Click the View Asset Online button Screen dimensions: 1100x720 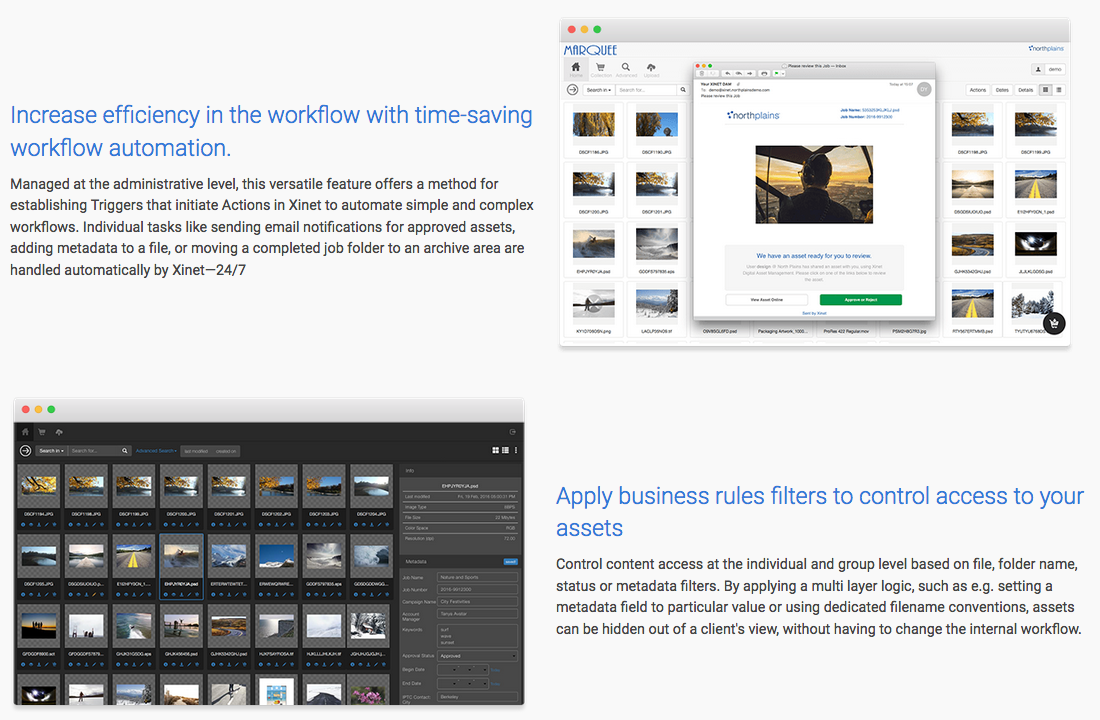[767, 300]
